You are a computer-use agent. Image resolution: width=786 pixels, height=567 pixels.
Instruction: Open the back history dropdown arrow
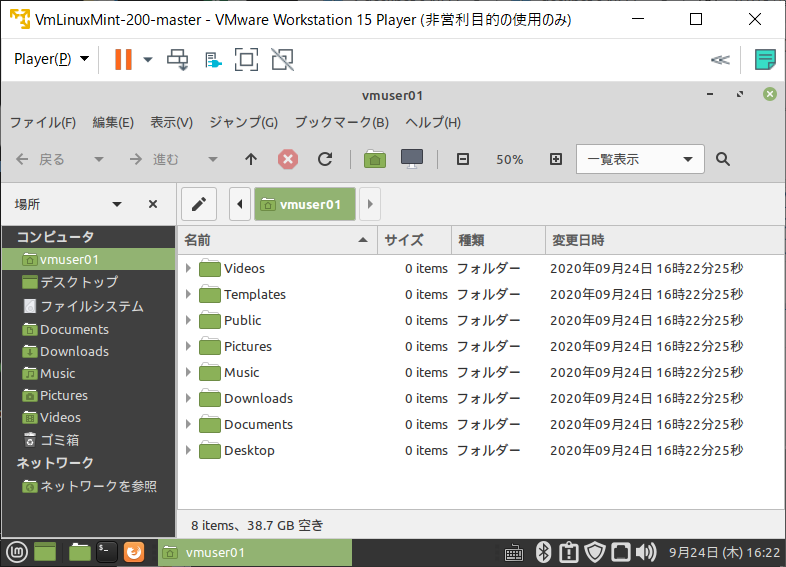point(99,159)
